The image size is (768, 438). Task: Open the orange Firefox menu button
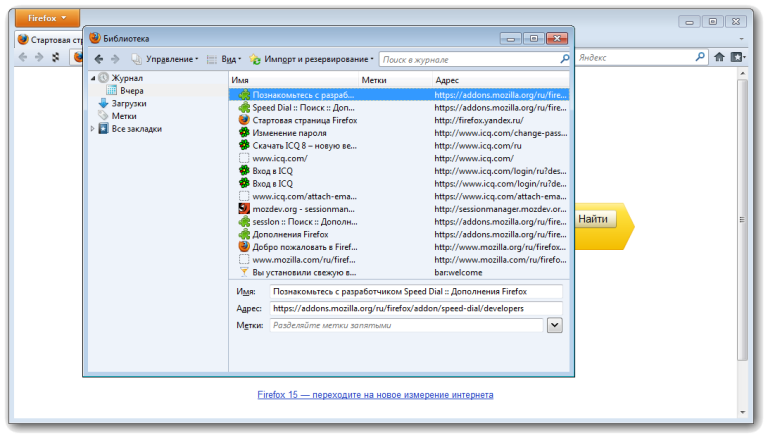pos(47,18)
